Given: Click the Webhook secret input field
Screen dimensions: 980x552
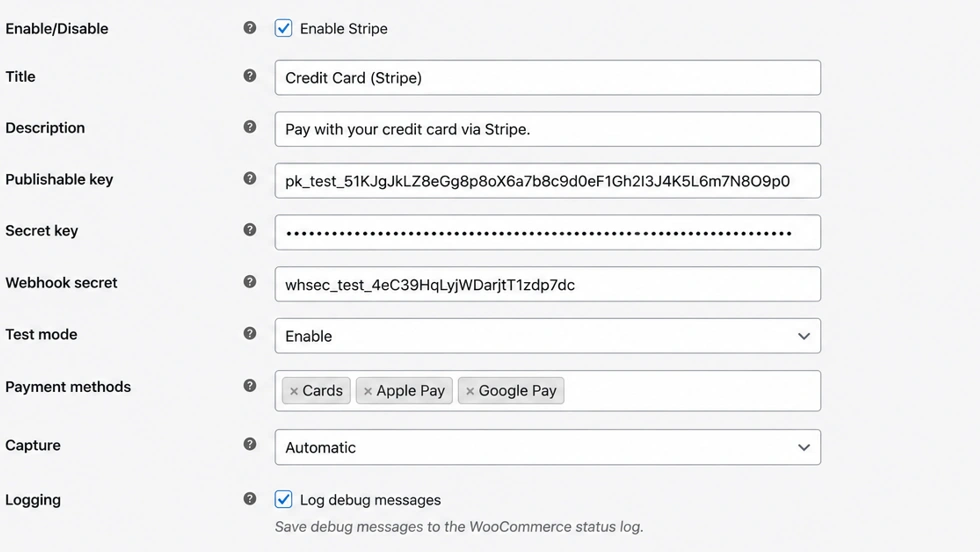Looking at the screenshot, I should (548, 284).
